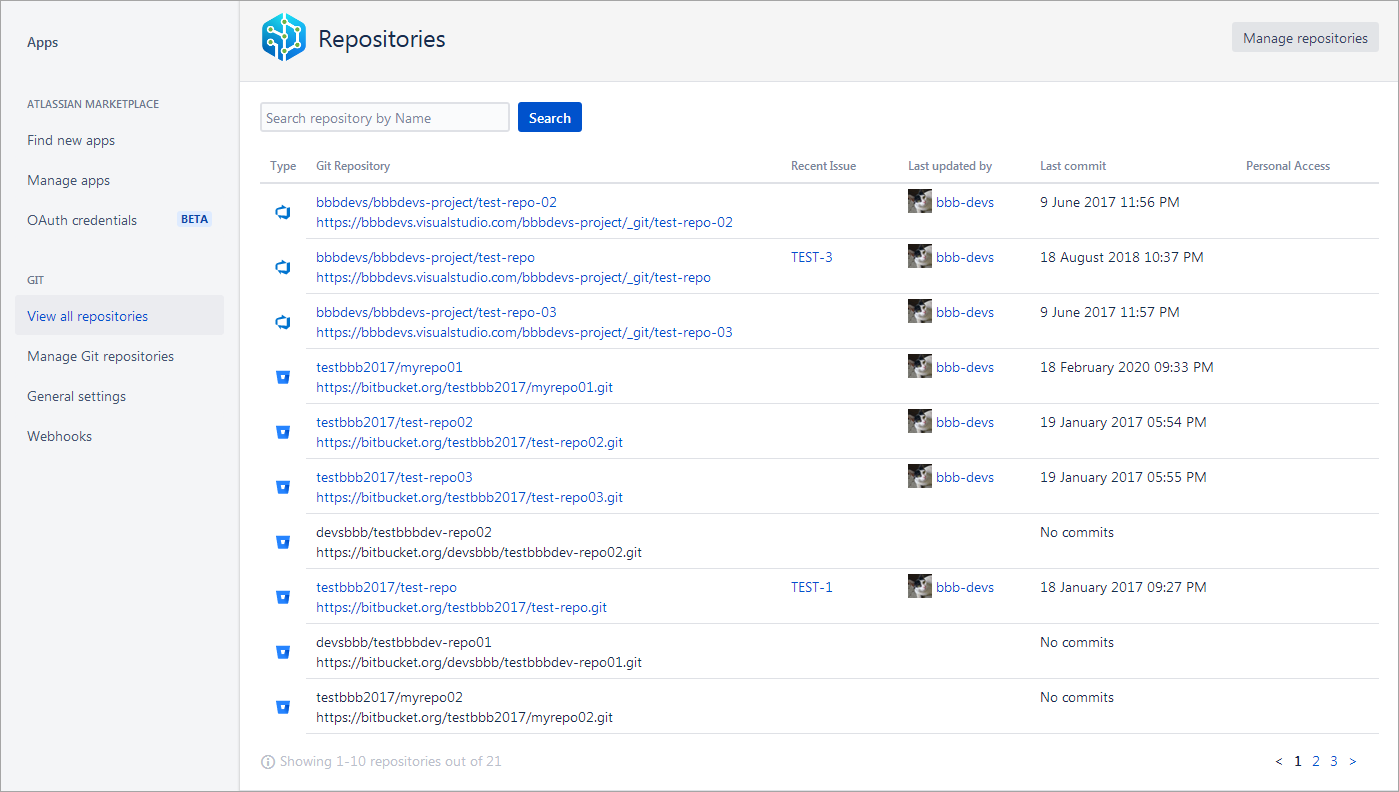The width and height of the screenshot is (1399, 792).
Task: Click the Manage repositories button
Action: click(1305, 38)
